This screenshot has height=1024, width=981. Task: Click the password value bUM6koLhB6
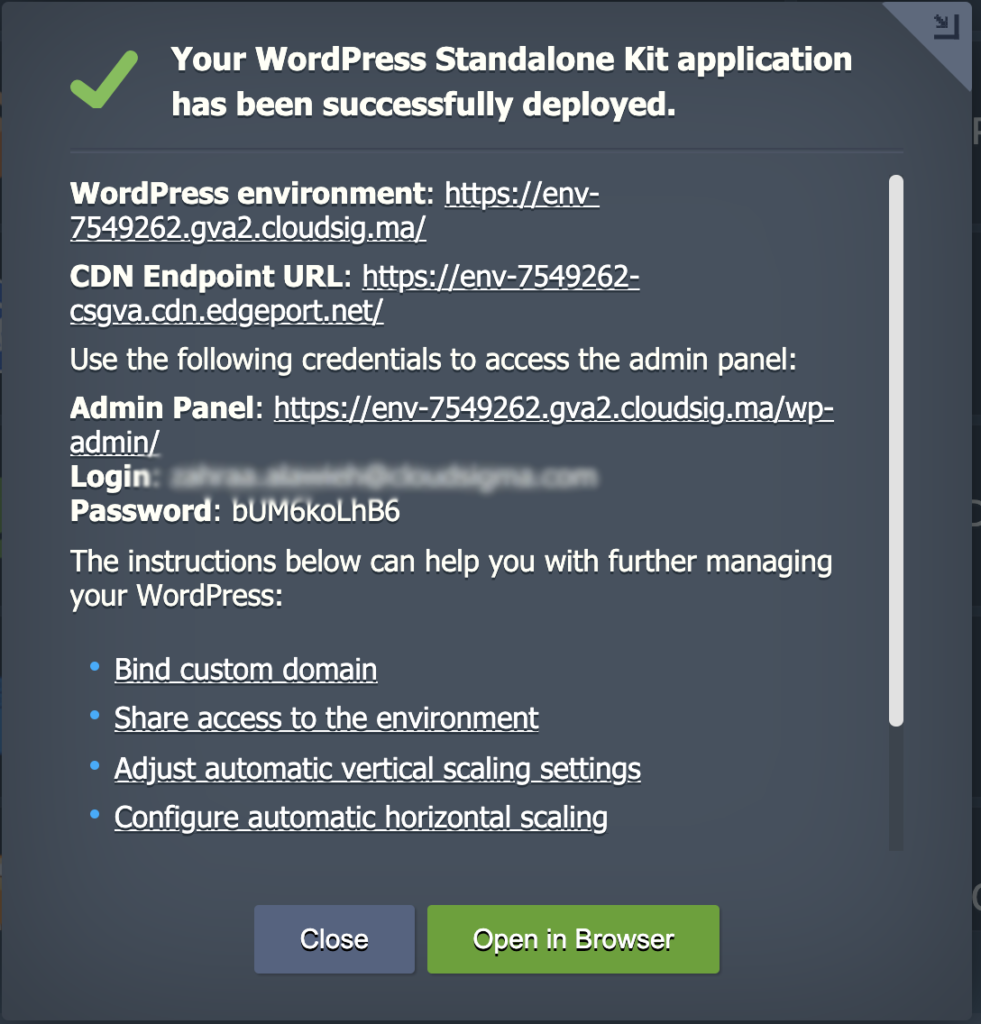click(x=316, y=511)
